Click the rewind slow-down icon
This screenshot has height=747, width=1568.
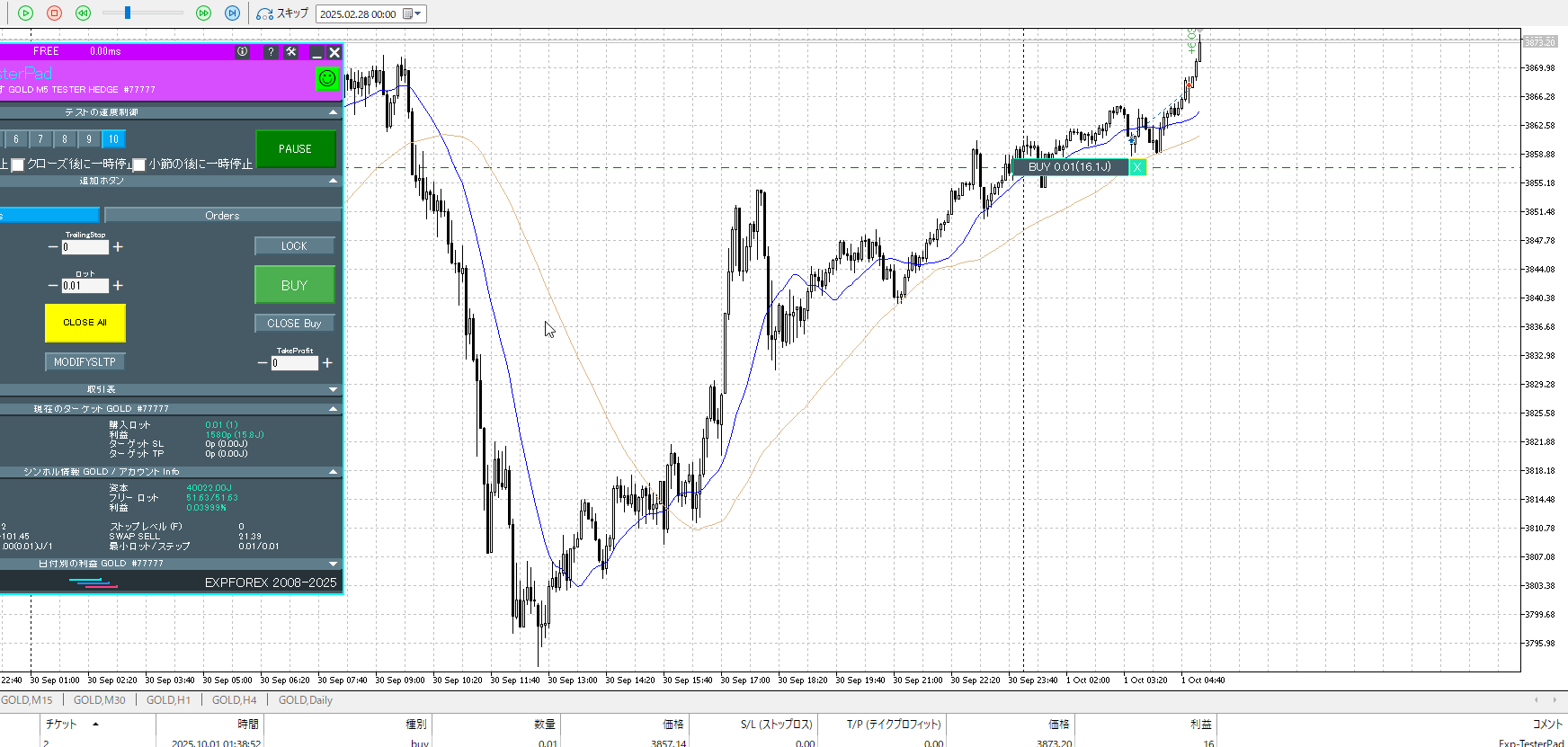point(83,13)
